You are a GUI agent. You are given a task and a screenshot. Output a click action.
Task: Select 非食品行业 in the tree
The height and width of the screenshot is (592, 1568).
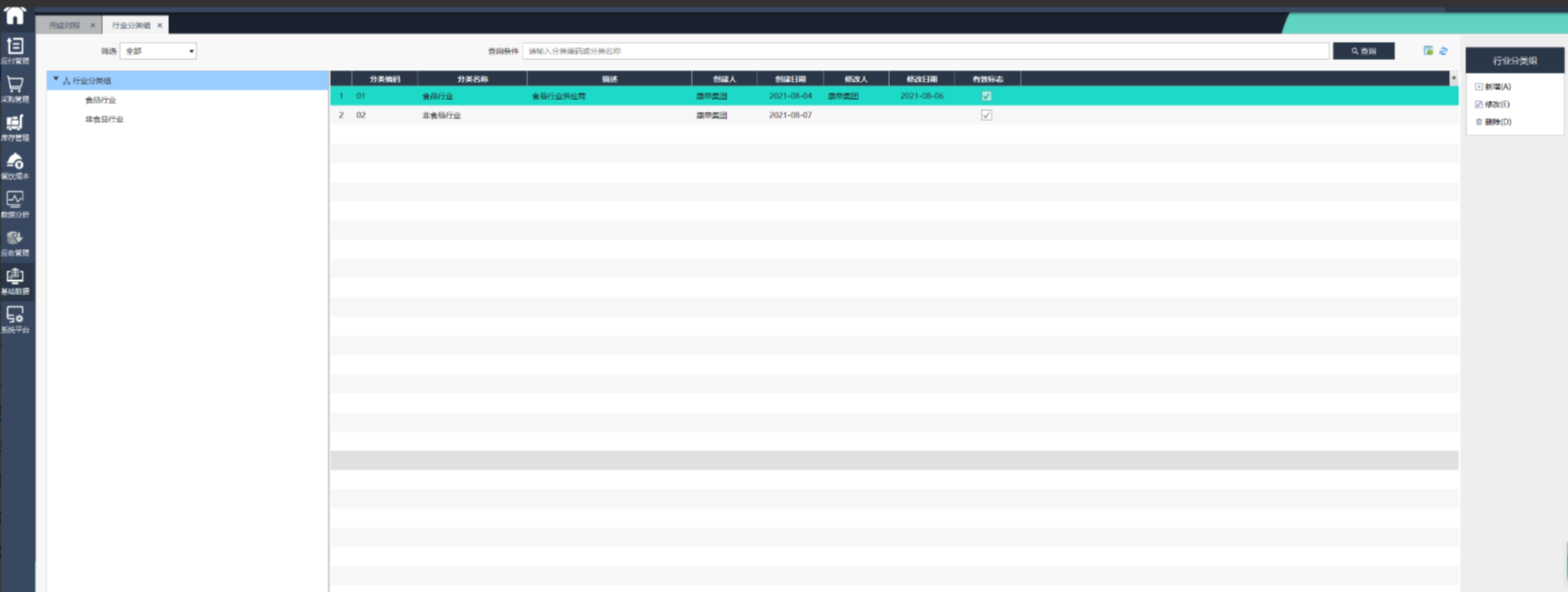point(105,119)
